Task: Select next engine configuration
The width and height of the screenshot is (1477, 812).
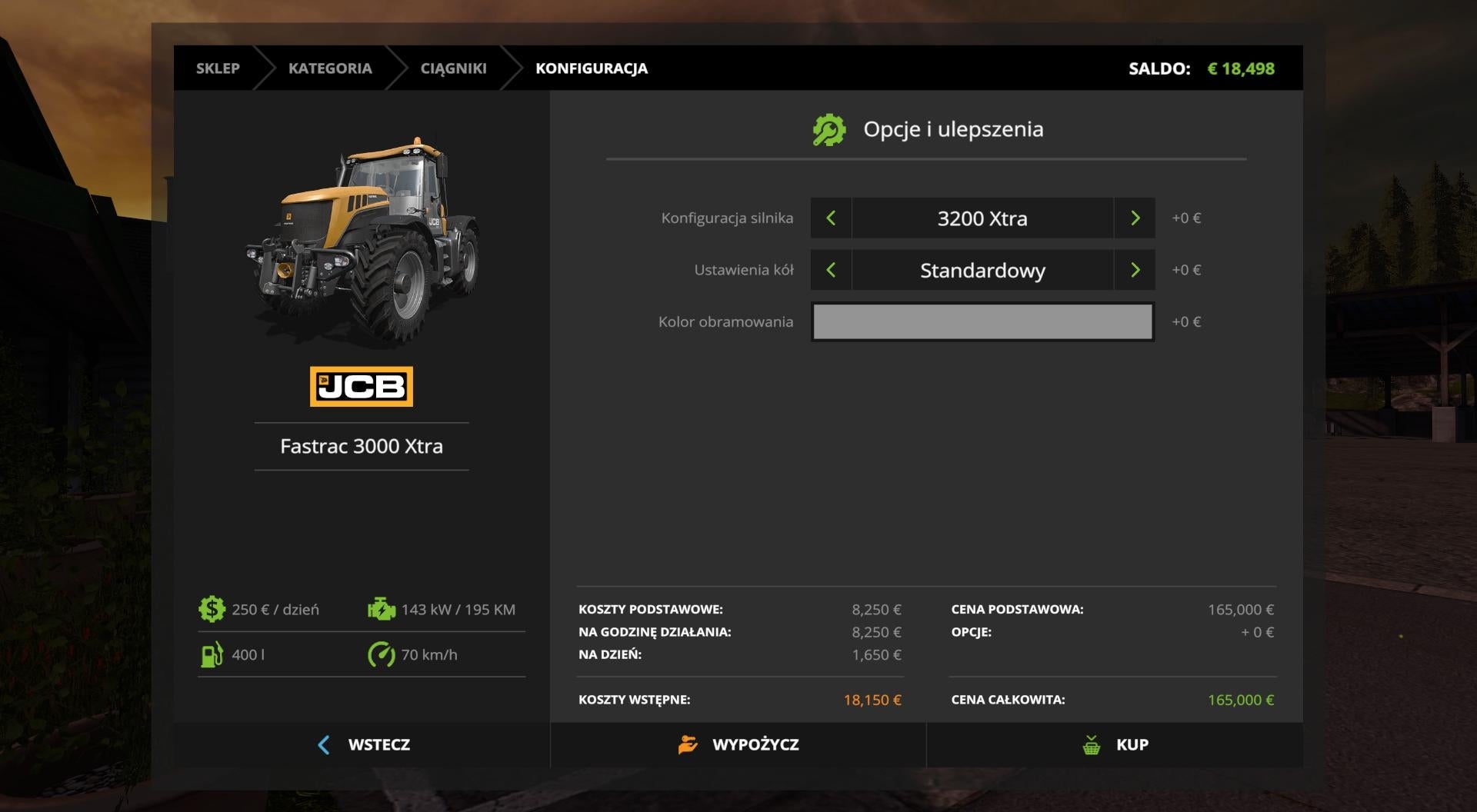Action: 1135,218
